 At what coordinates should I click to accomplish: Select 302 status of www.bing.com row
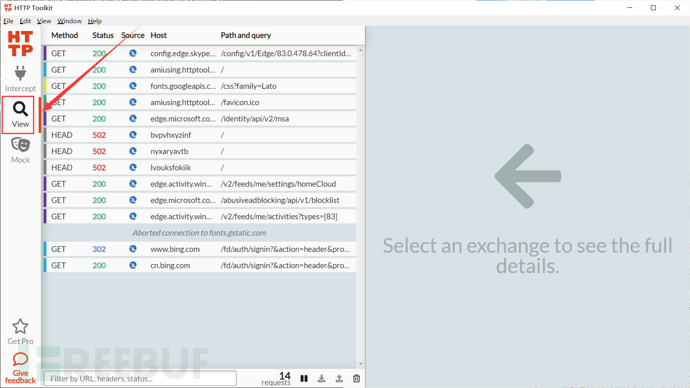(99, 249)
